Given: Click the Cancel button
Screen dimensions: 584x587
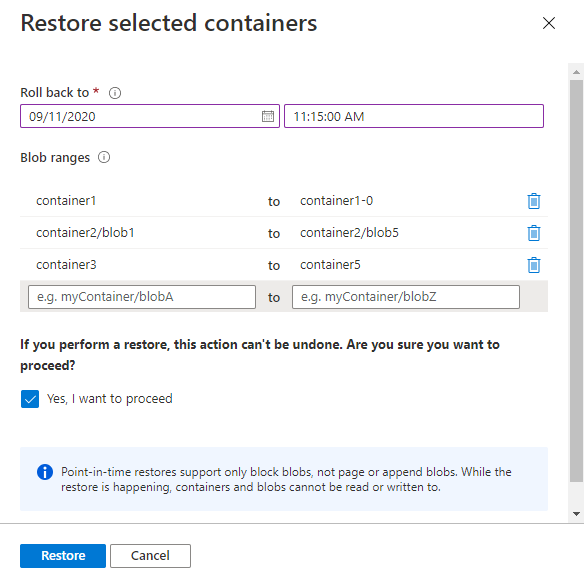Looking at the screenshot, I should coord(150,556).
